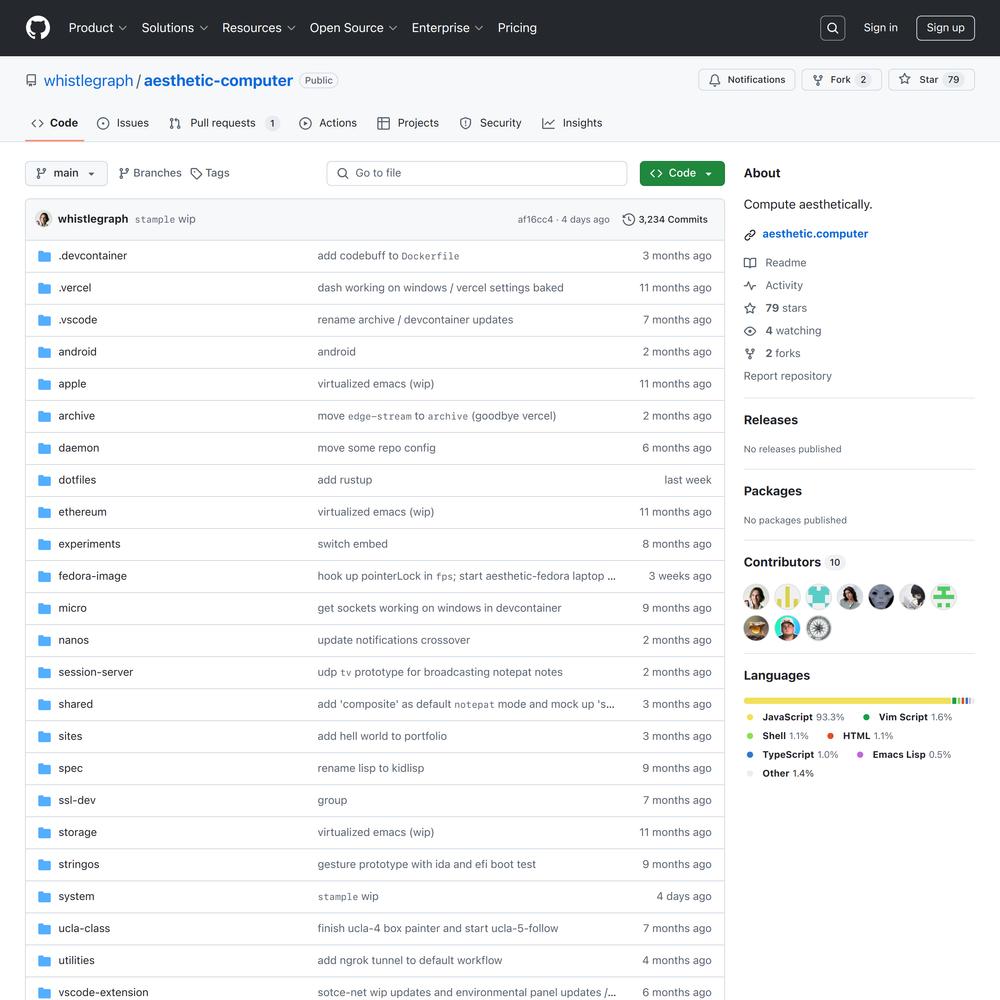Star the repository
This screenshot has width=1000, height=1000.
(x=931, y=80)
